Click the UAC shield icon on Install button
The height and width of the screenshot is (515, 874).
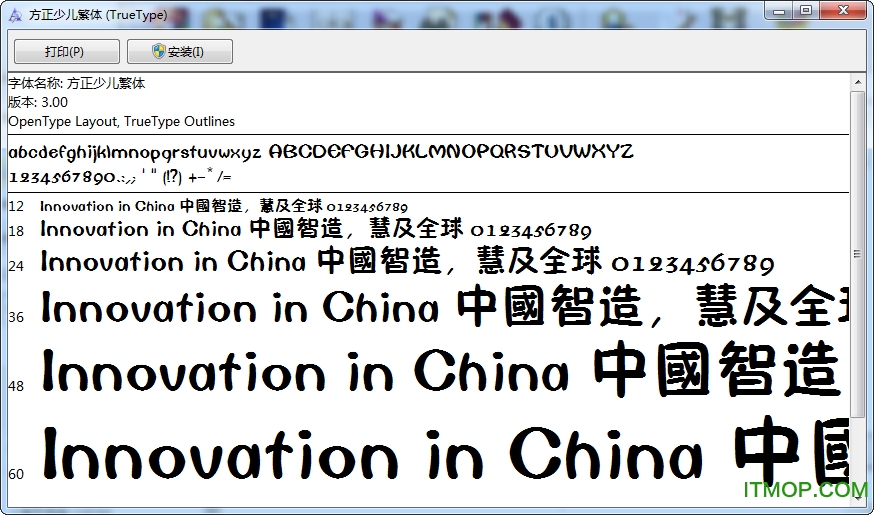pyautogui.click(x=158, y=52)
